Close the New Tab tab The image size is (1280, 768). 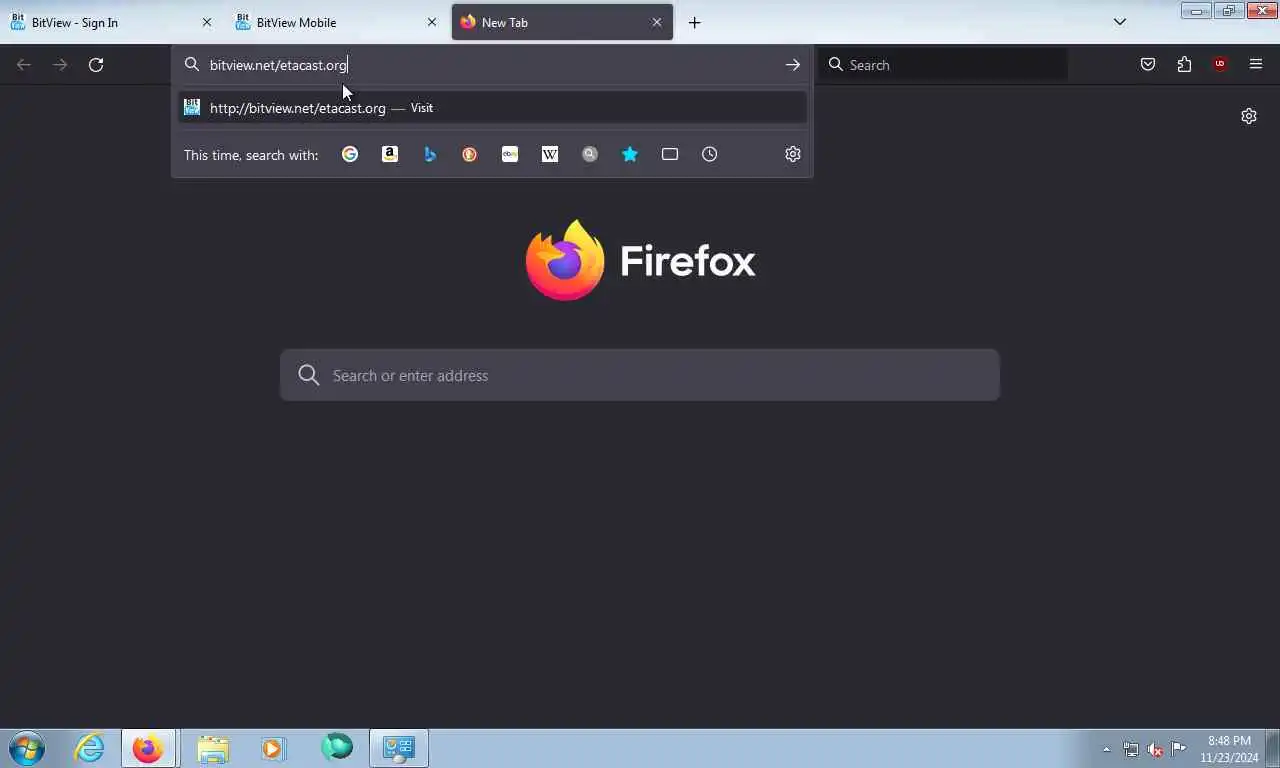tap(657, 22)
